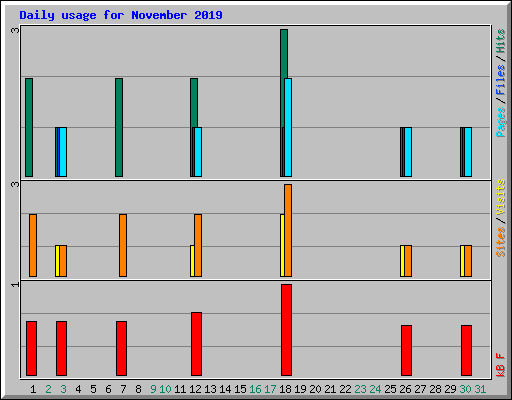512x400 pixels.
Task: Click the "Daily usage for November 2019" title
Action: (x=121, y=15)
